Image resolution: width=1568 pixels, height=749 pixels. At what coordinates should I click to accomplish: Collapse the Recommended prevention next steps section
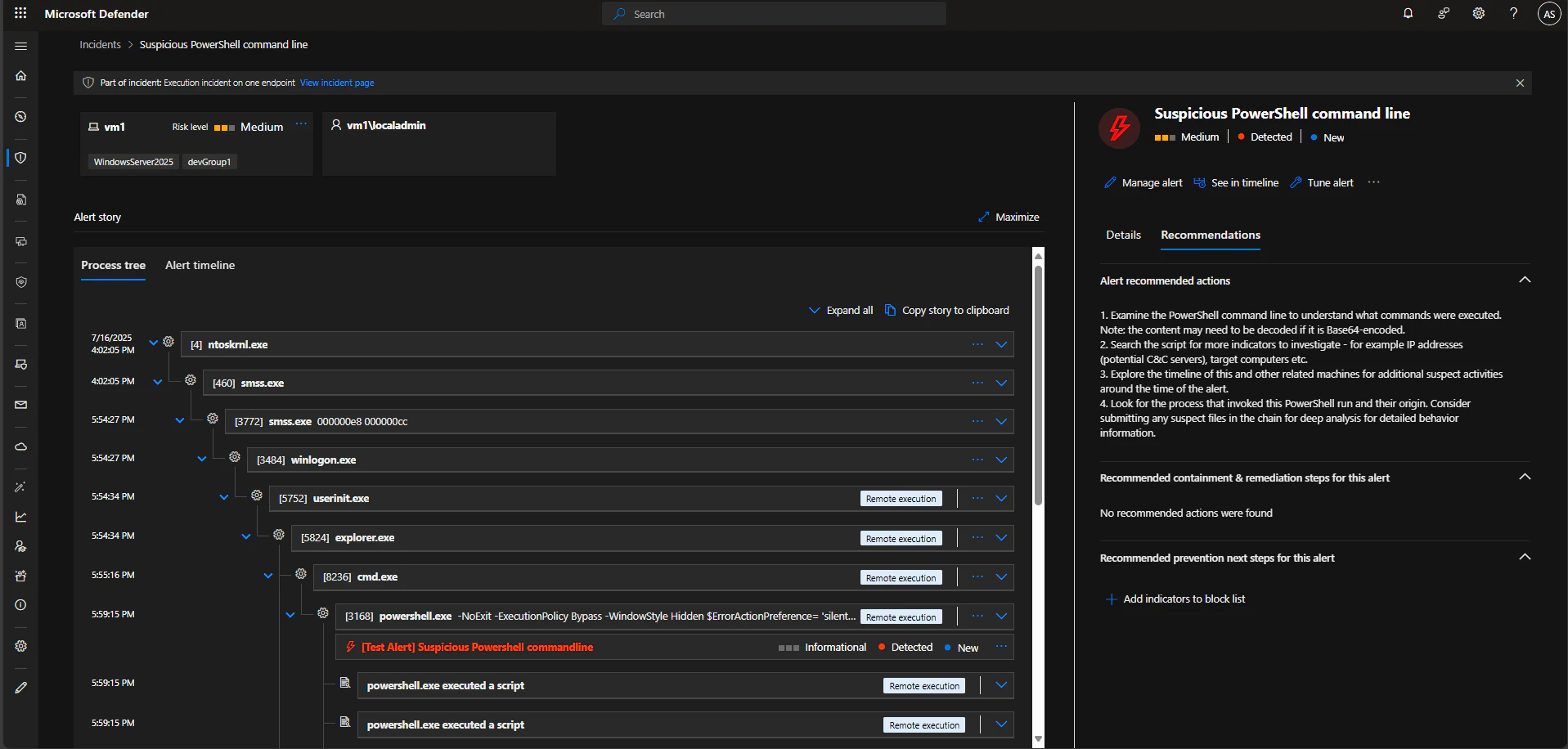1525,557
